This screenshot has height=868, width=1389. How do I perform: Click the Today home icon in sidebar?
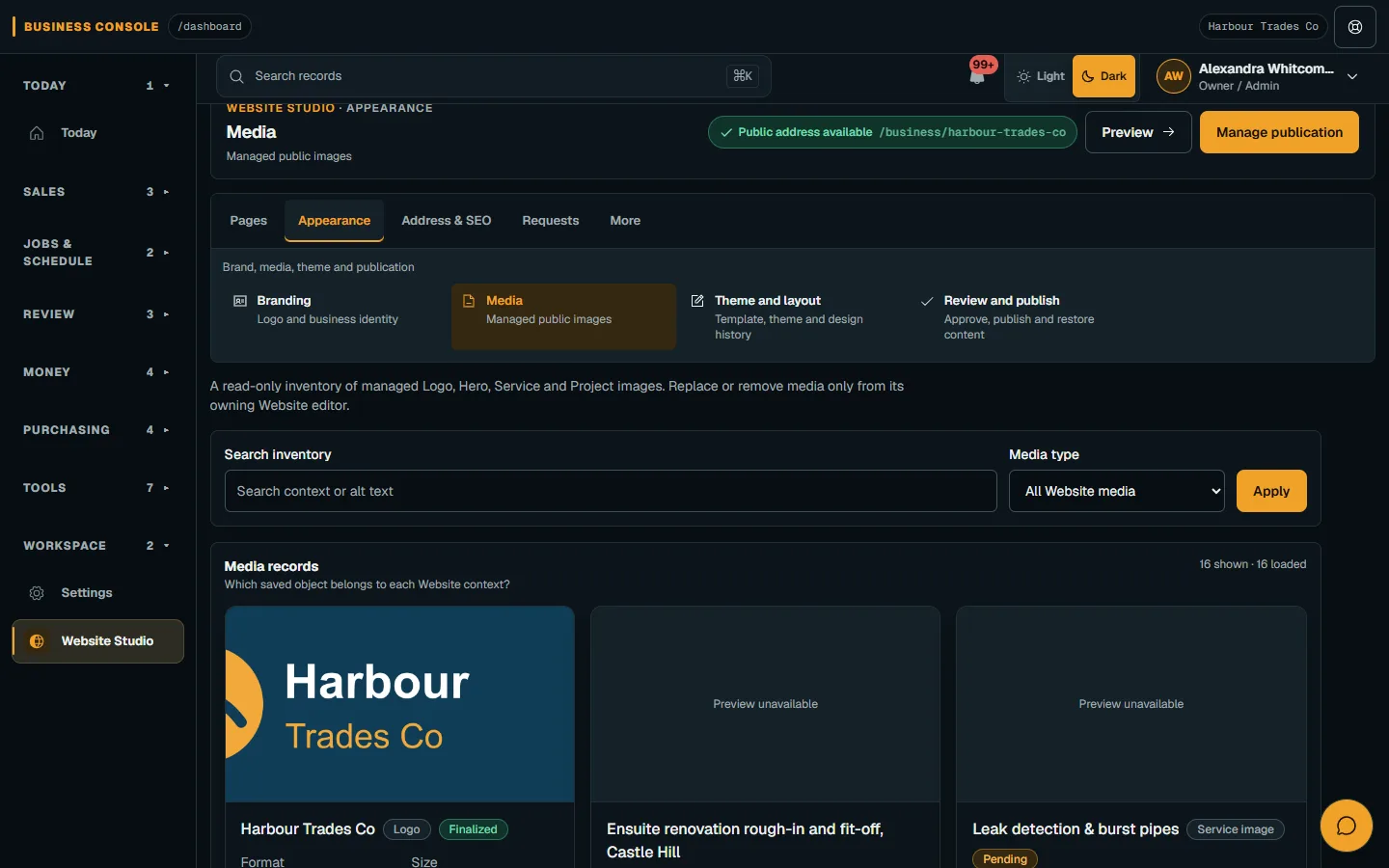pyautogui.click(x=37, y=133)
